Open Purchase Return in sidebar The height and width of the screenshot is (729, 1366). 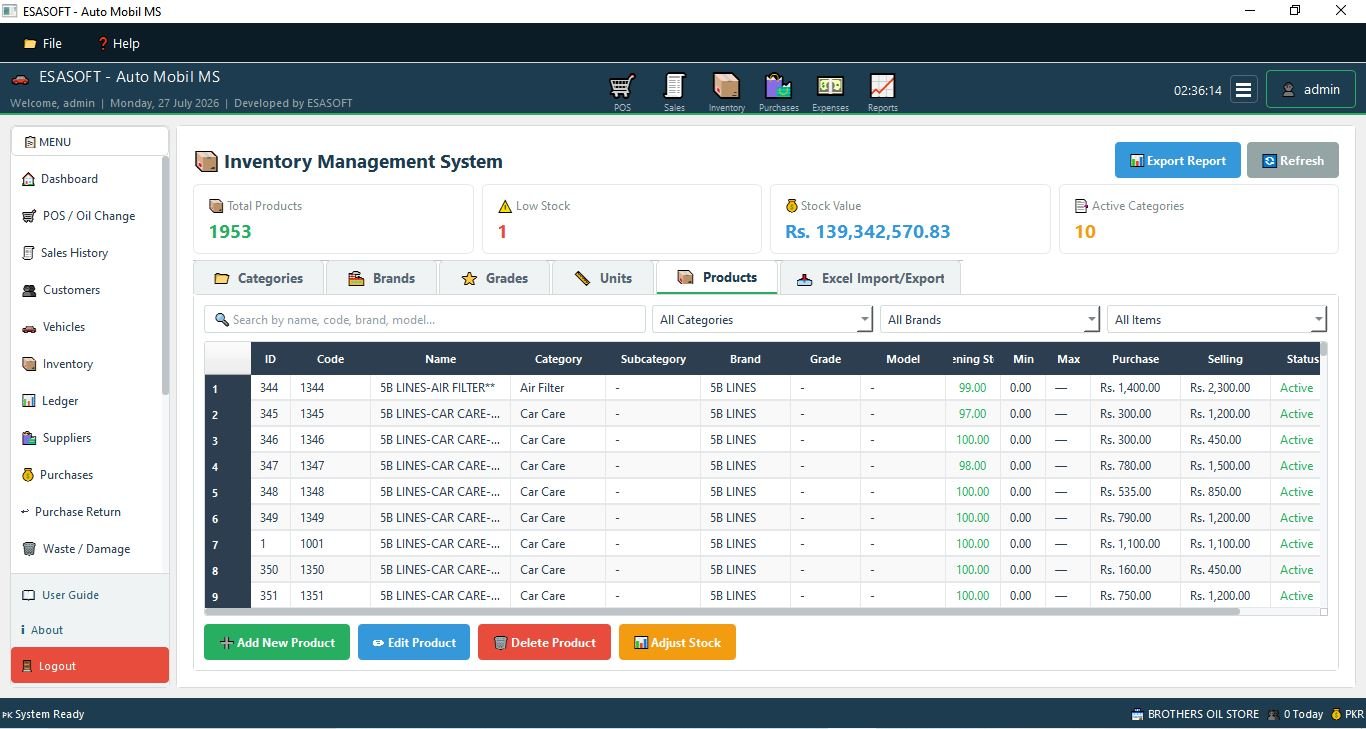click(x=86, y=512)
